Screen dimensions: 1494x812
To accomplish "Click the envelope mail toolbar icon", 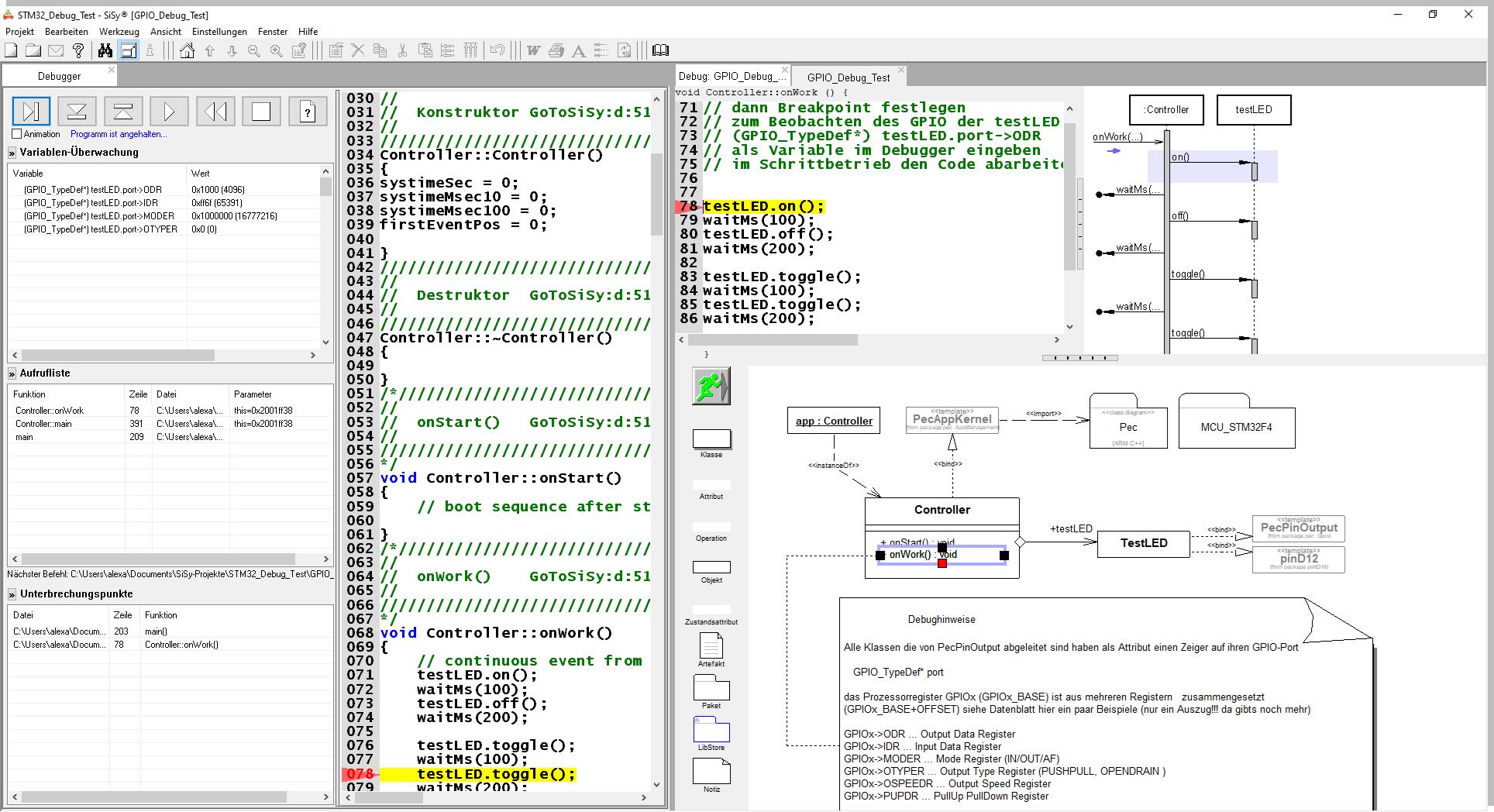I will [x=56, y=50].
